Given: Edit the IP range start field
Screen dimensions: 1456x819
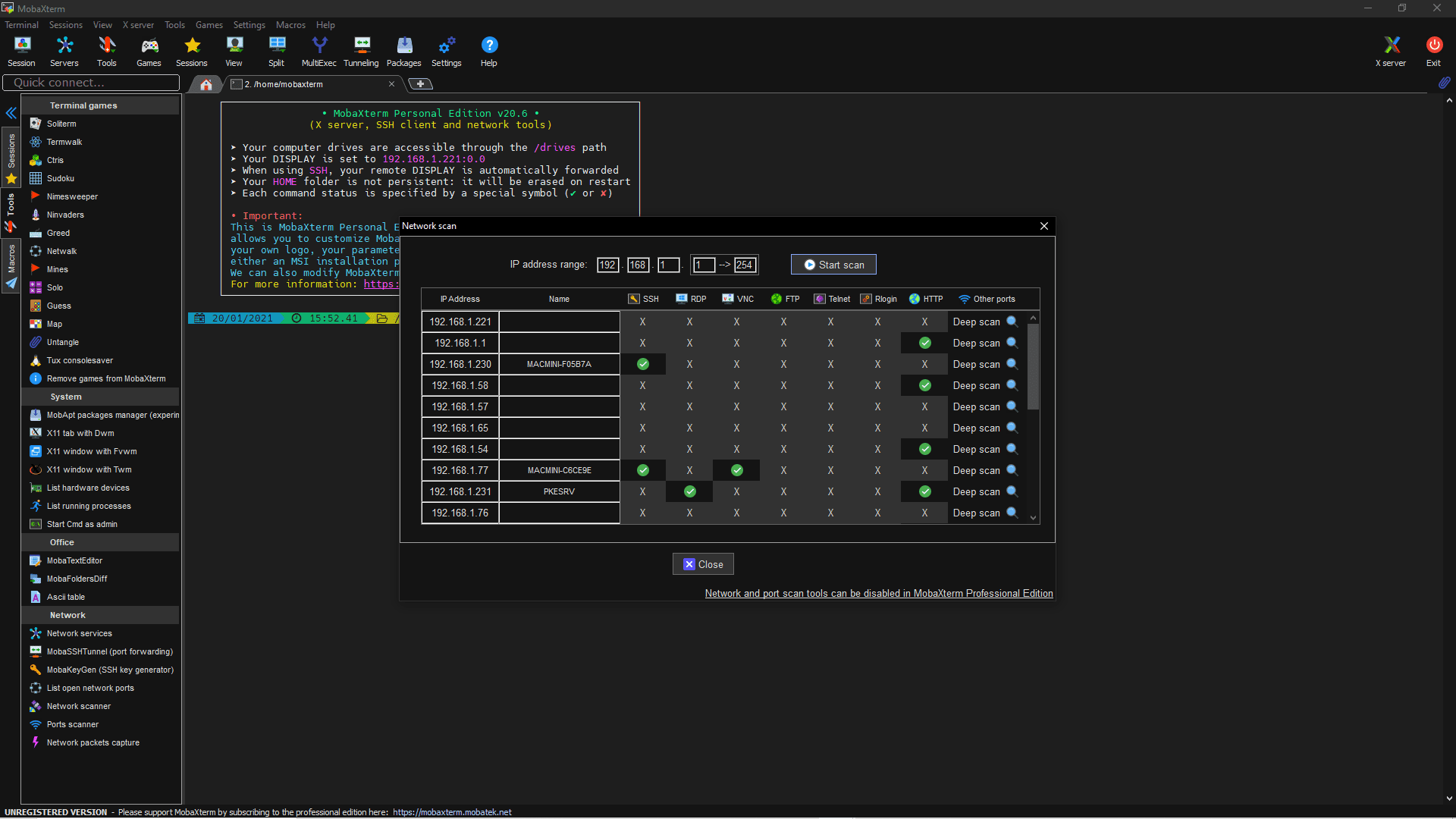Looking at the screenshot, I should coord(704,265).
